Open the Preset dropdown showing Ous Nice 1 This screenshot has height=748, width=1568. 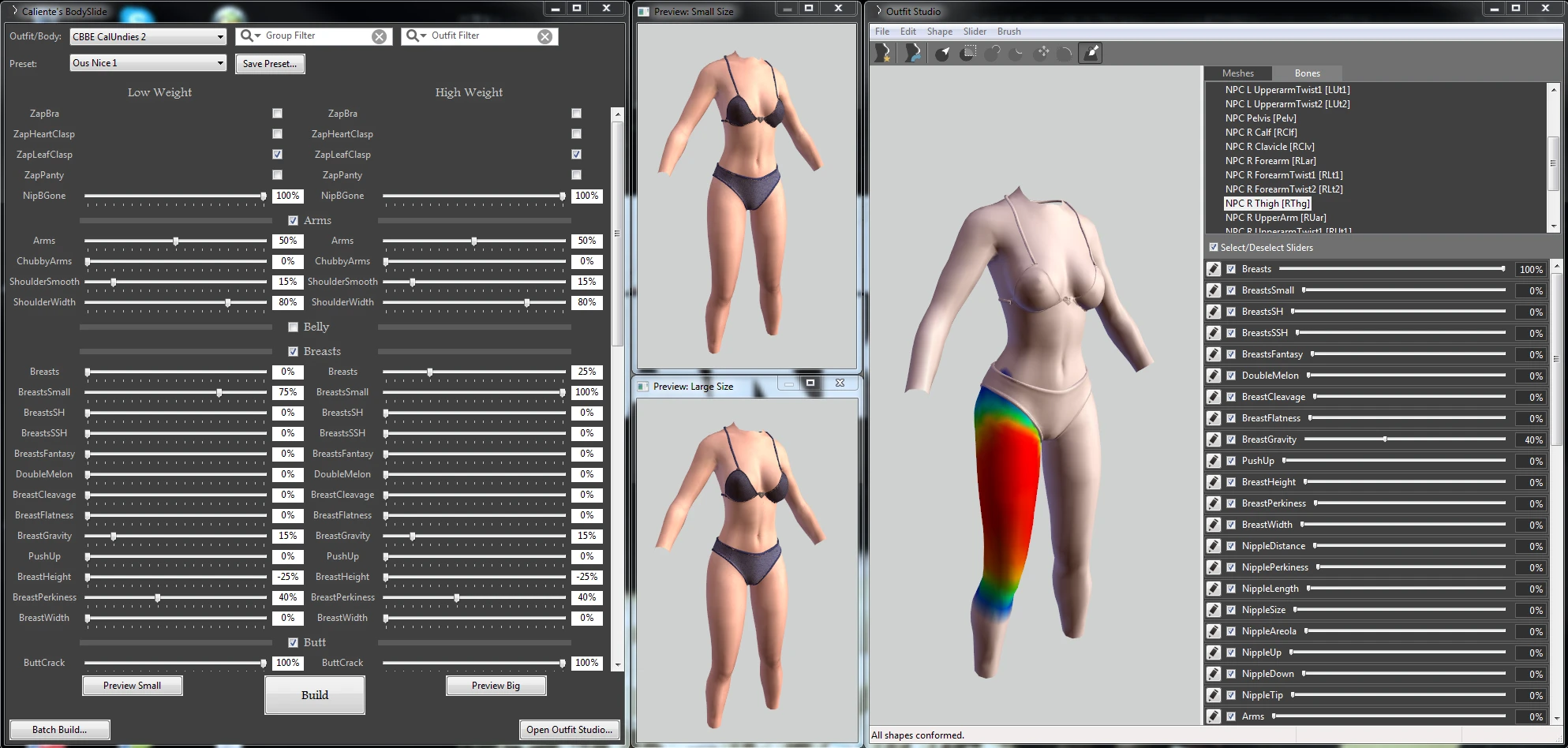148,63
